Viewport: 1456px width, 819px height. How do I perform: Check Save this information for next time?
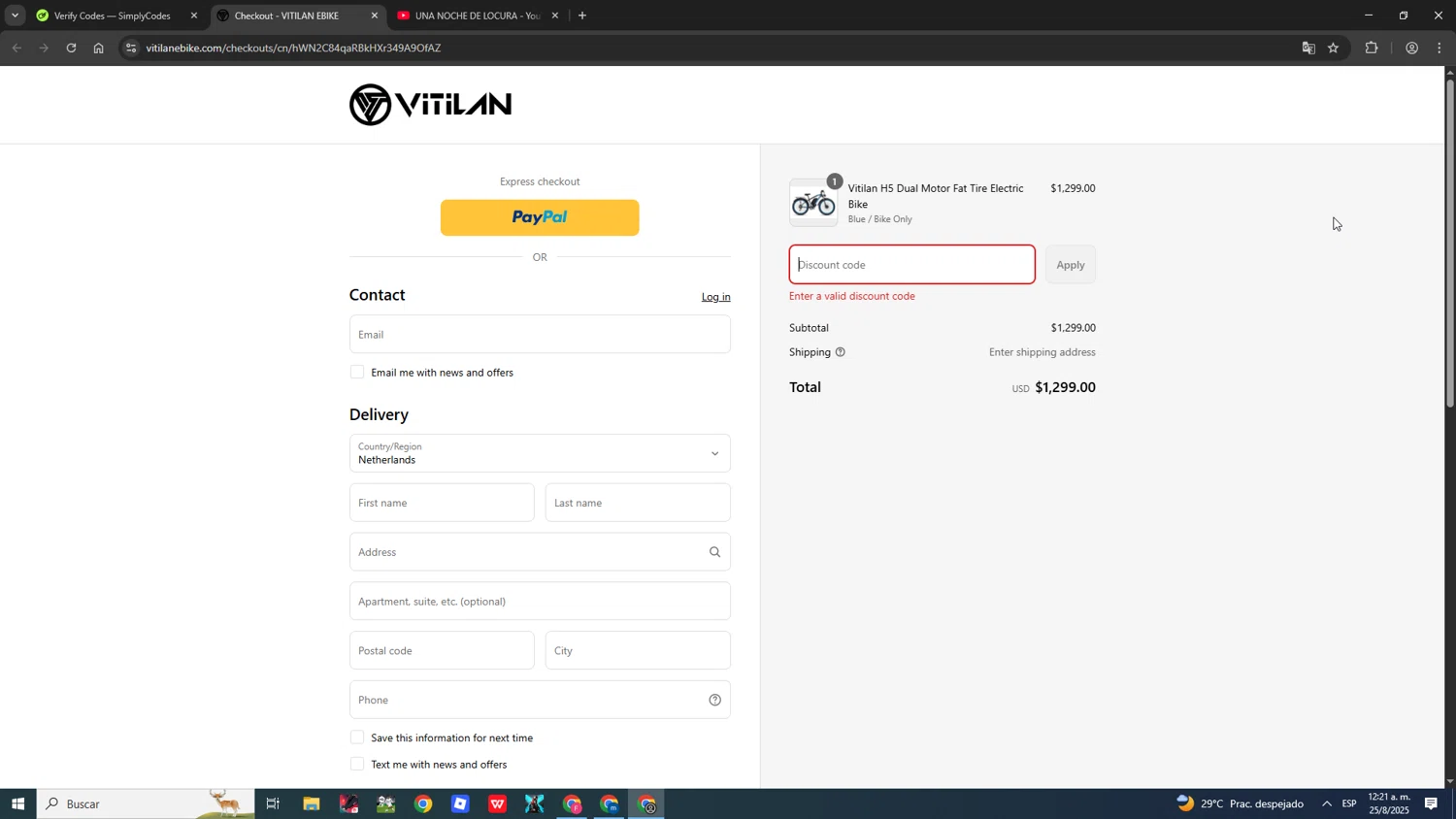[x=357, y=737]
